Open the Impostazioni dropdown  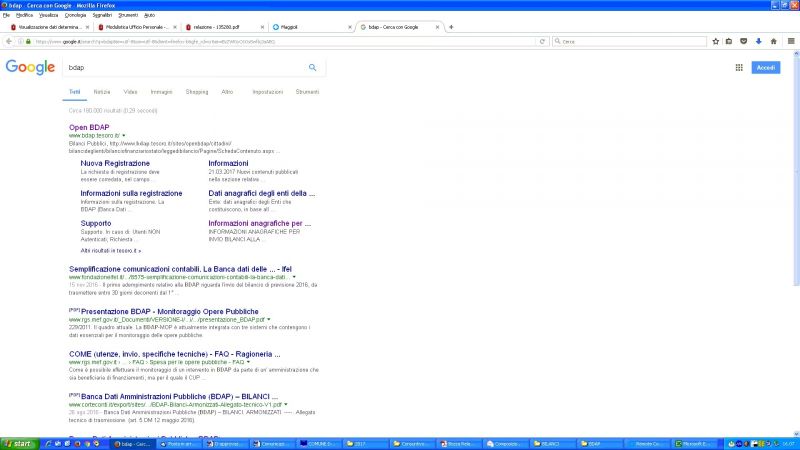267,92
